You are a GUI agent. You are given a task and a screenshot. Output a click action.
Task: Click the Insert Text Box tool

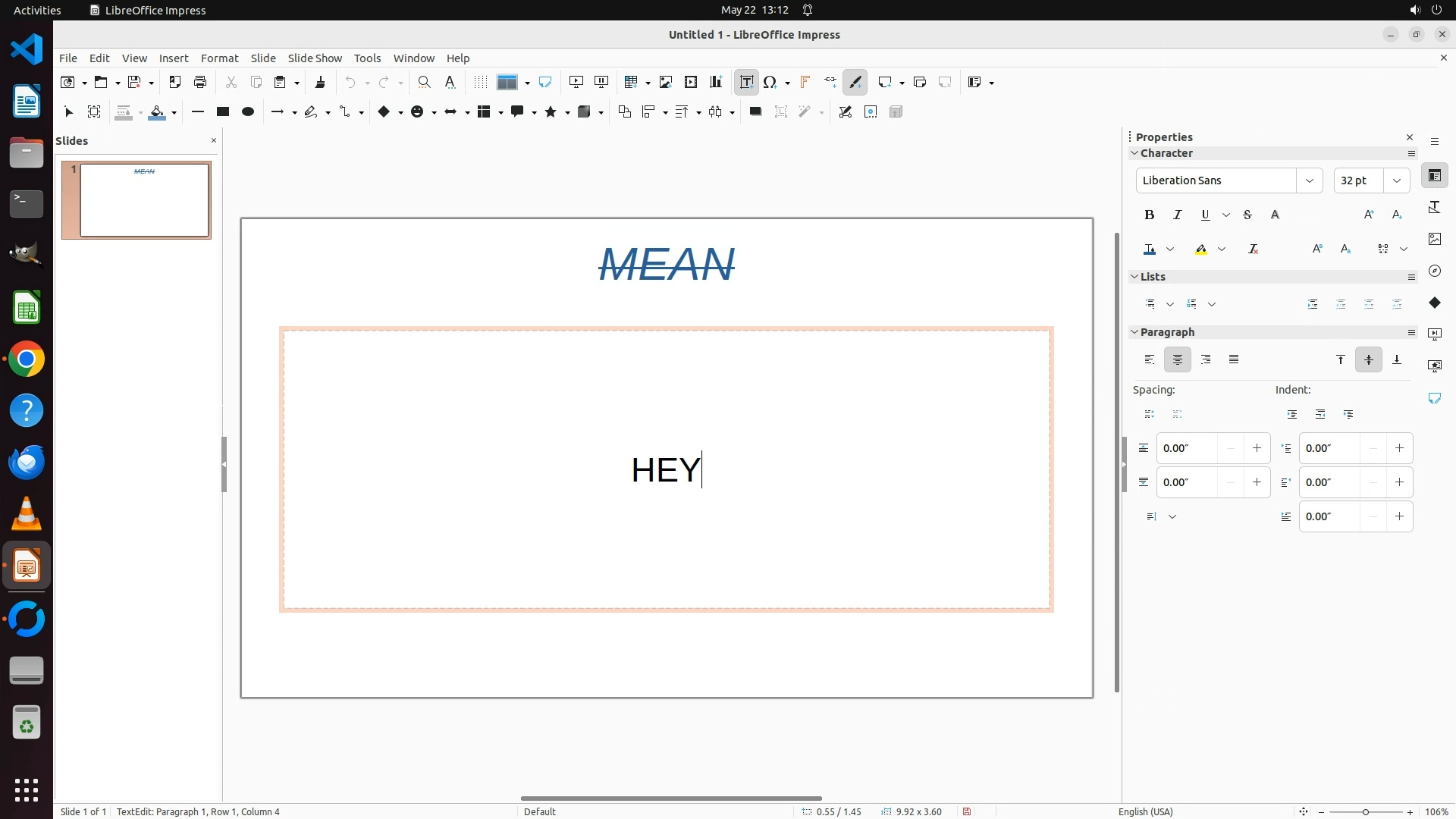(x=746, y=82)
